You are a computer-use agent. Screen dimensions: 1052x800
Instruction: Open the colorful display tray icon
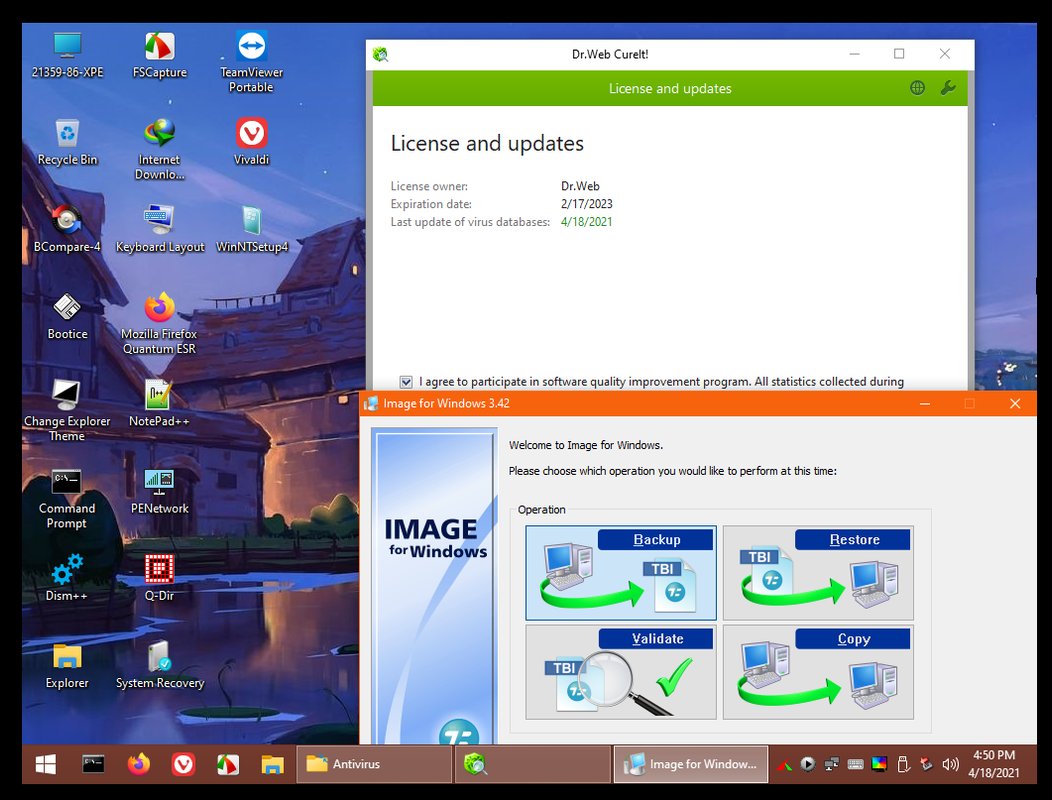879,764
